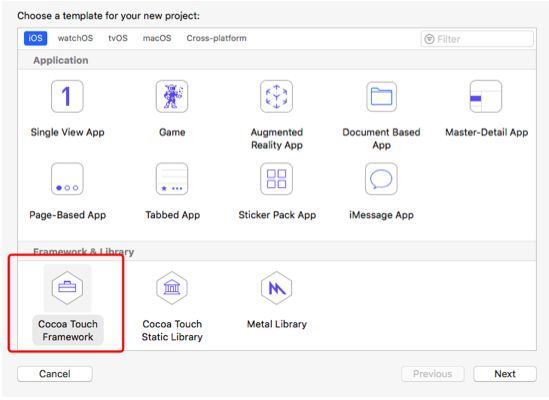
Task: Choose the Page-Based App template icon
Action: coord(67,179)
